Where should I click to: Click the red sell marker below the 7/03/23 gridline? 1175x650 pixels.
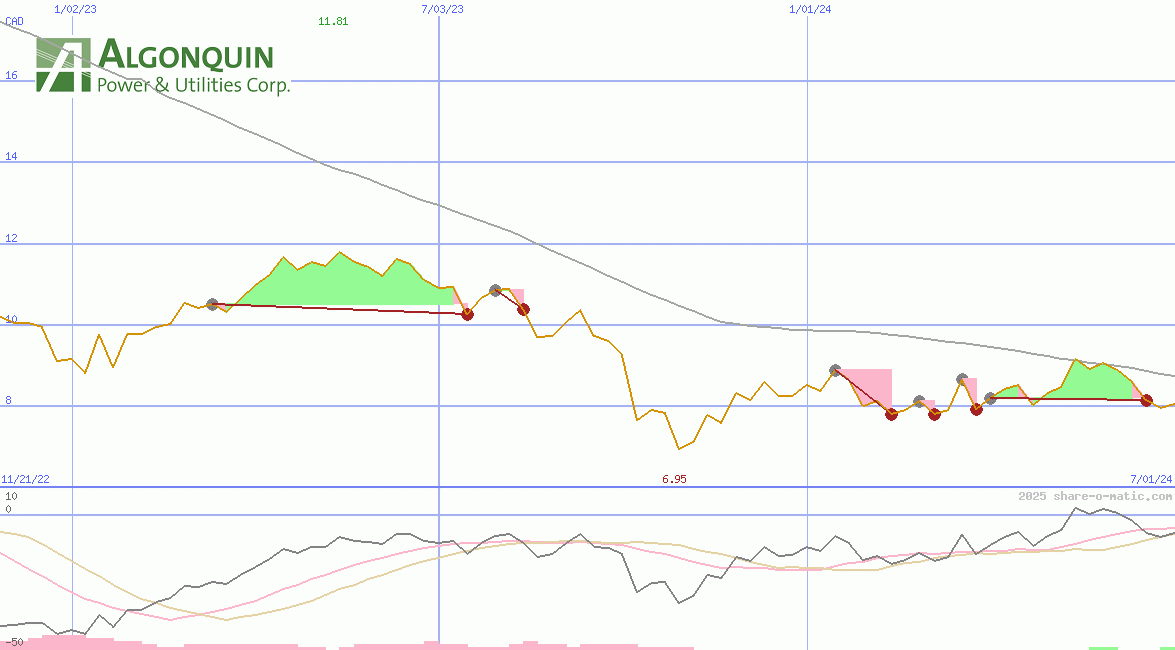(x=468, y=315)
